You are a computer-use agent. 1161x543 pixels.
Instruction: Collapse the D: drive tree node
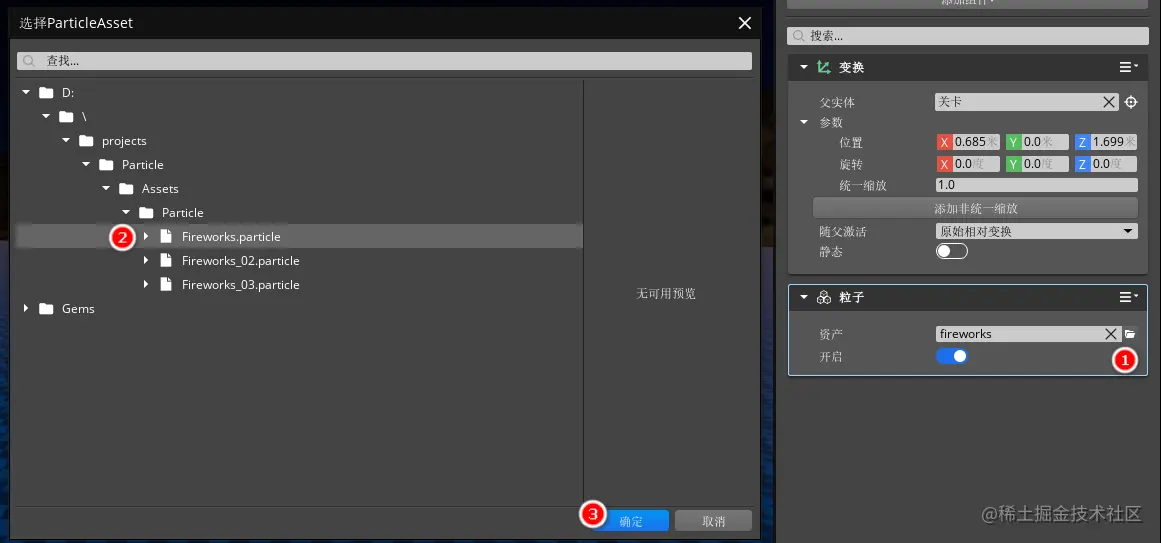(x=27, y=93)
